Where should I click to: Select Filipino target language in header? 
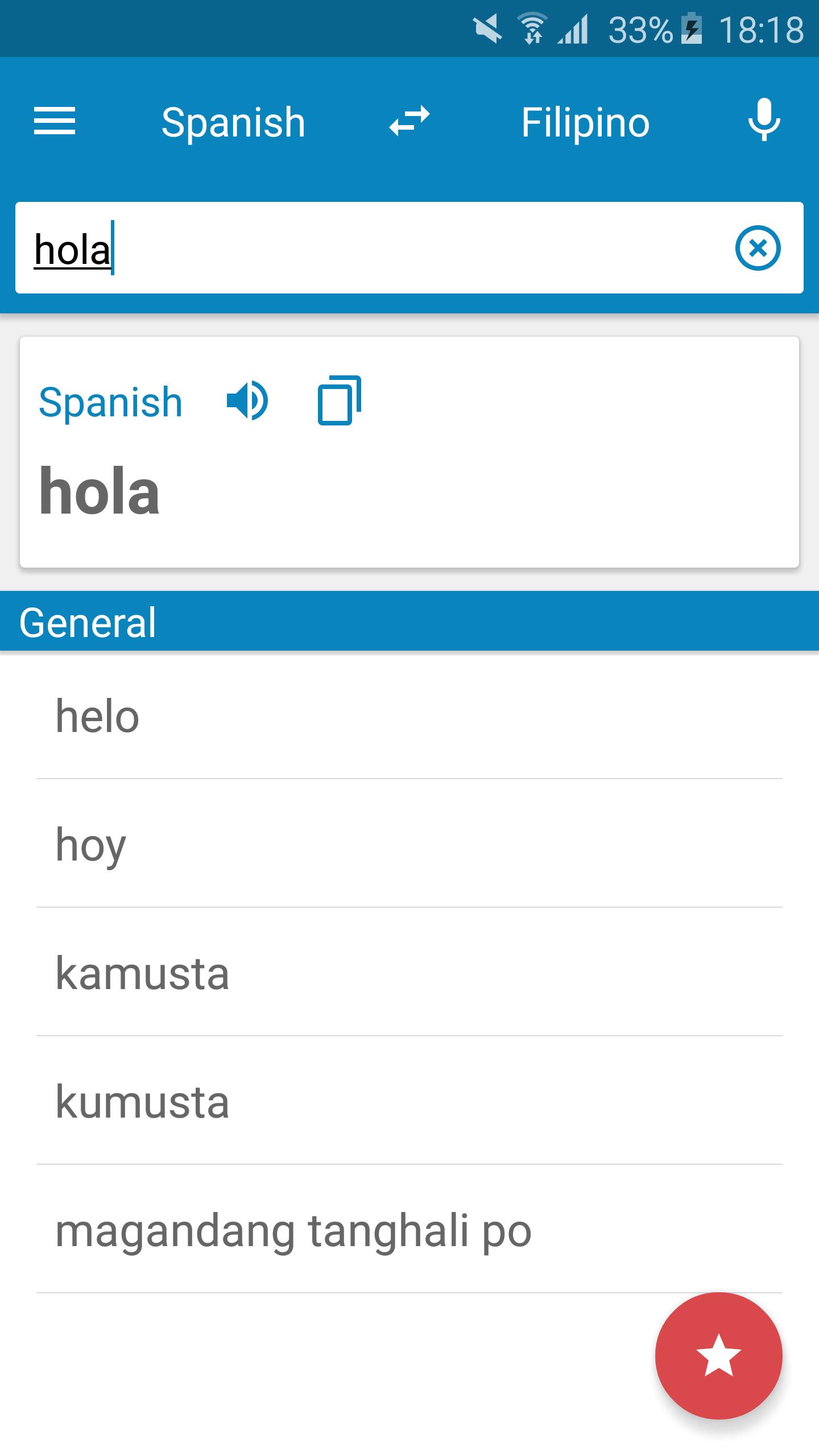click(585, 122)
